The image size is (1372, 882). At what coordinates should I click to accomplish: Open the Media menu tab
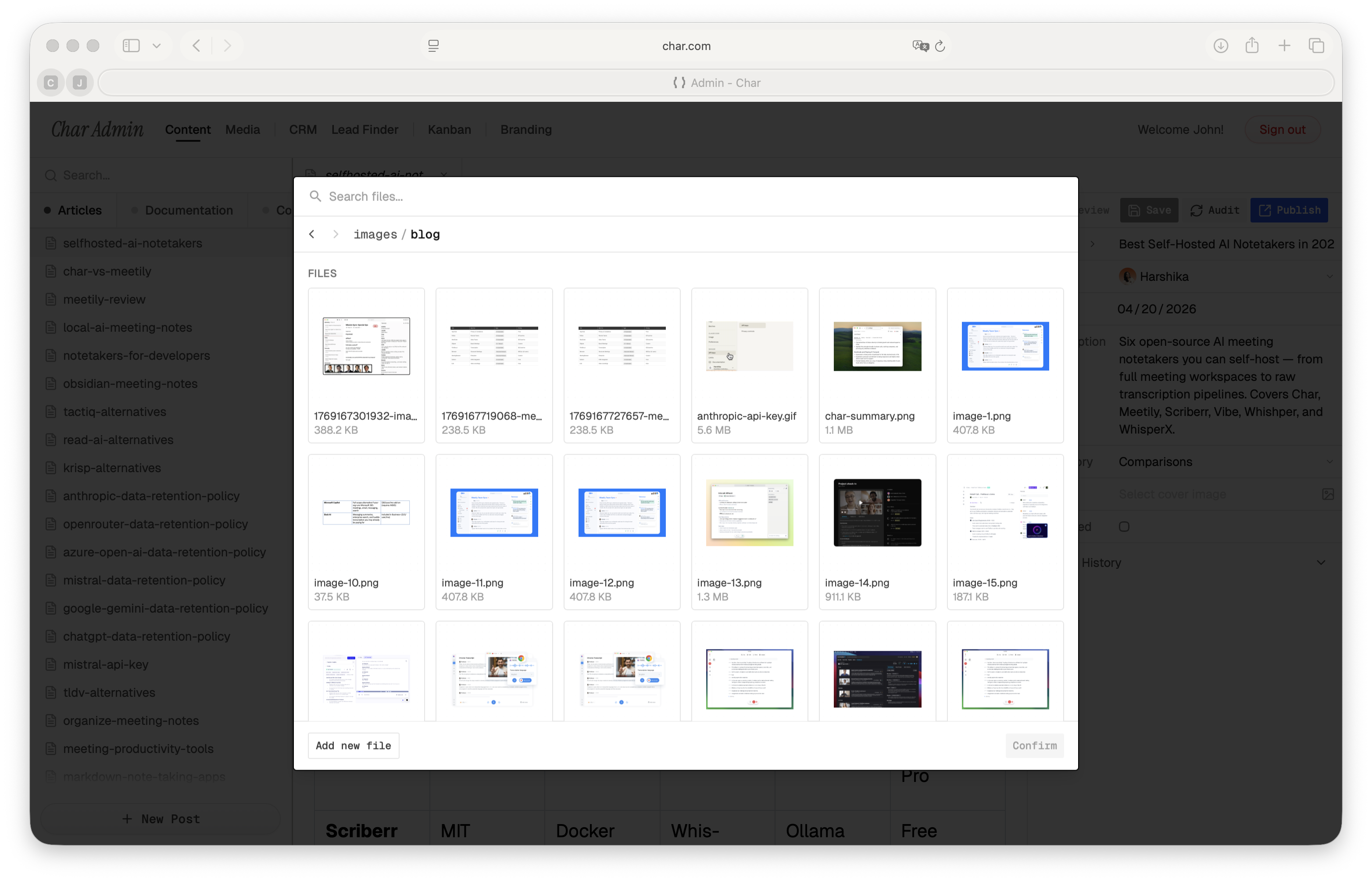click(x=243, y=129)
